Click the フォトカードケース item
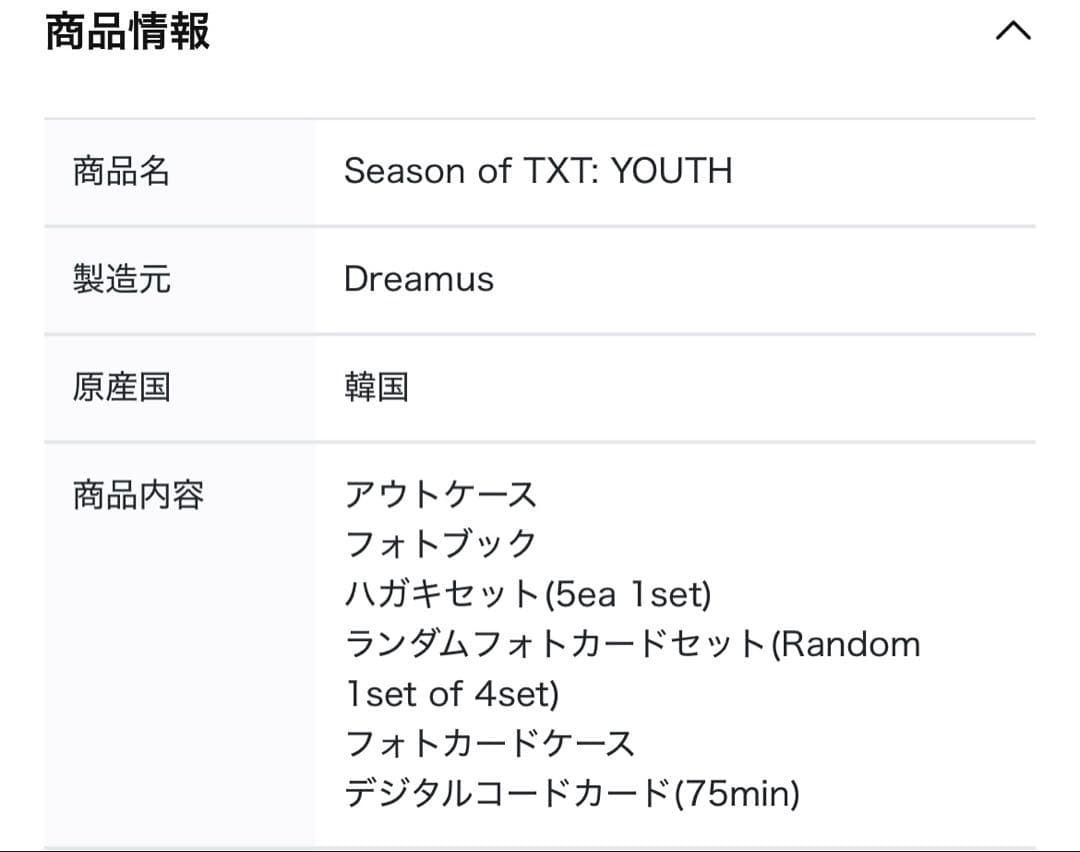The image size is (1080, 852). point(488,744)
